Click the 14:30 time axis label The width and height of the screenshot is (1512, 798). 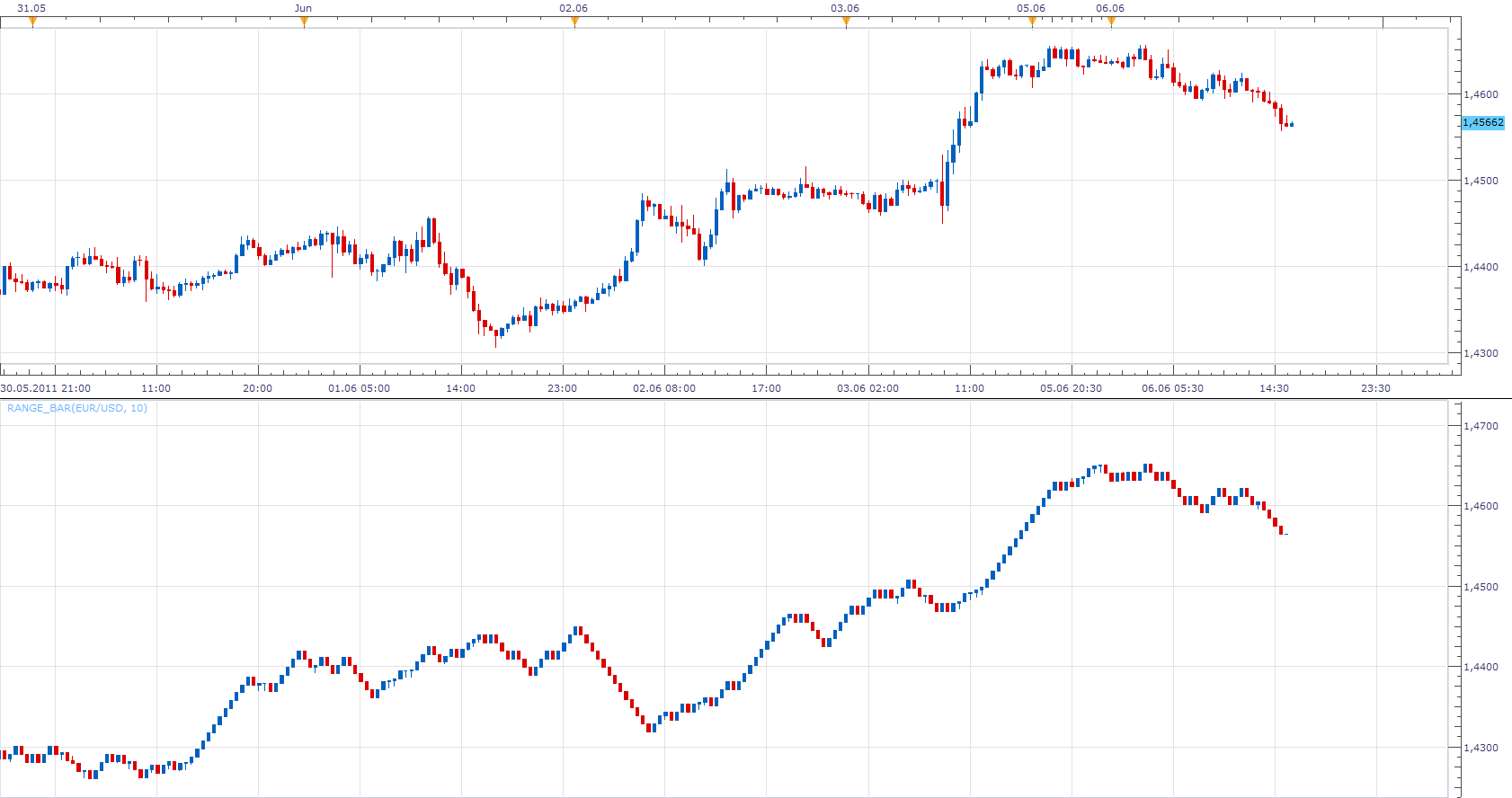[x=1275, y=388]
